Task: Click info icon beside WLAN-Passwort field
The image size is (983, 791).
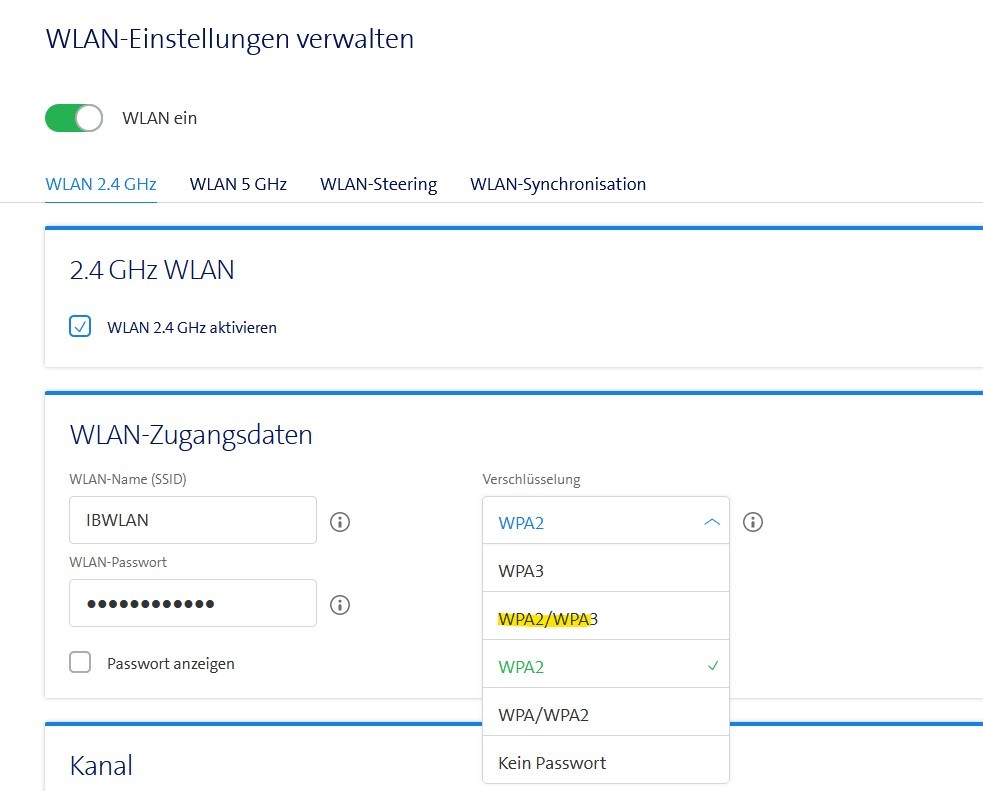Action: point(340,605)
